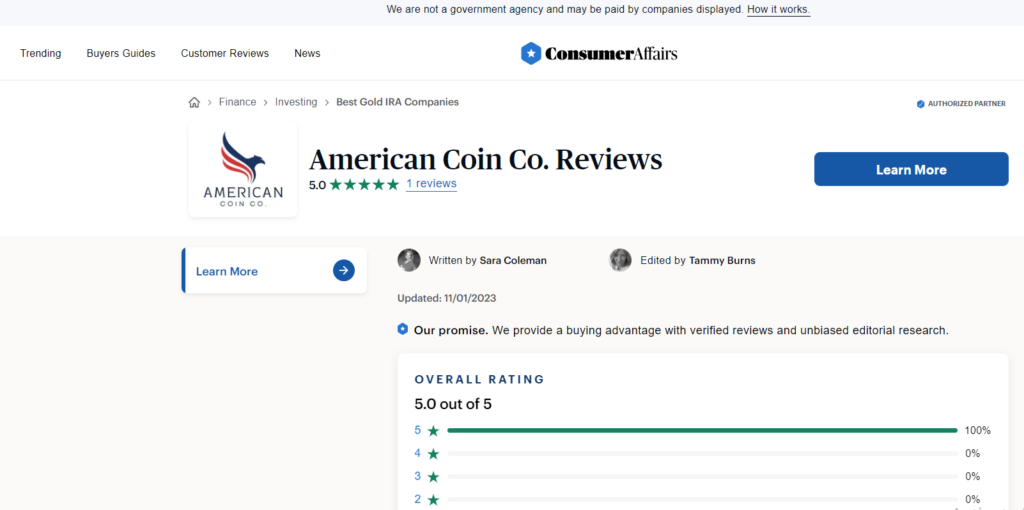This screenshot has width=1024, height=510.
Task: Click the Our promise hexagon icon
Action: coord(403,329)
